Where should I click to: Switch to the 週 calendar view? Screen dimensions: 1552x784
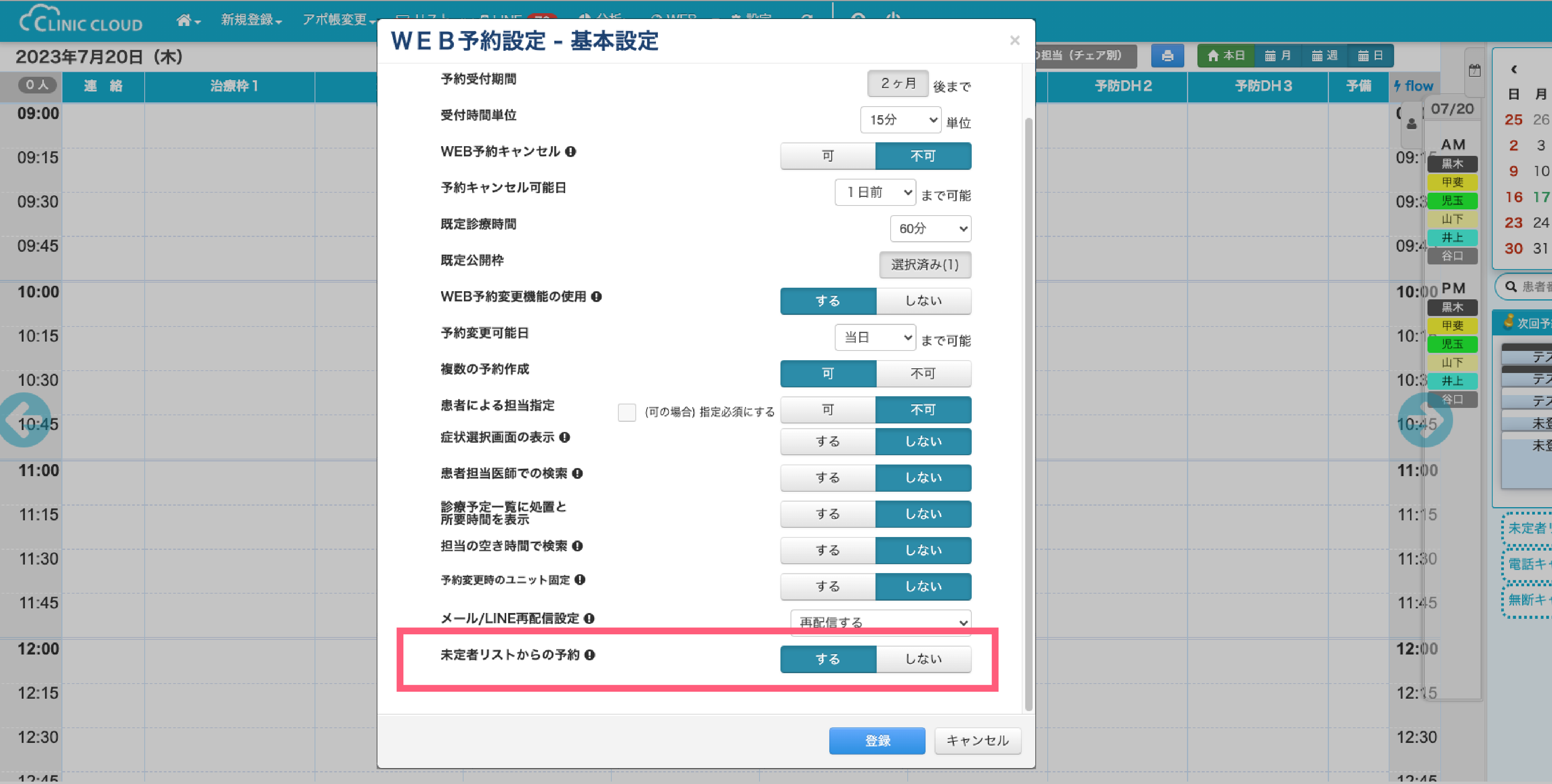(x=1324, y=56)
